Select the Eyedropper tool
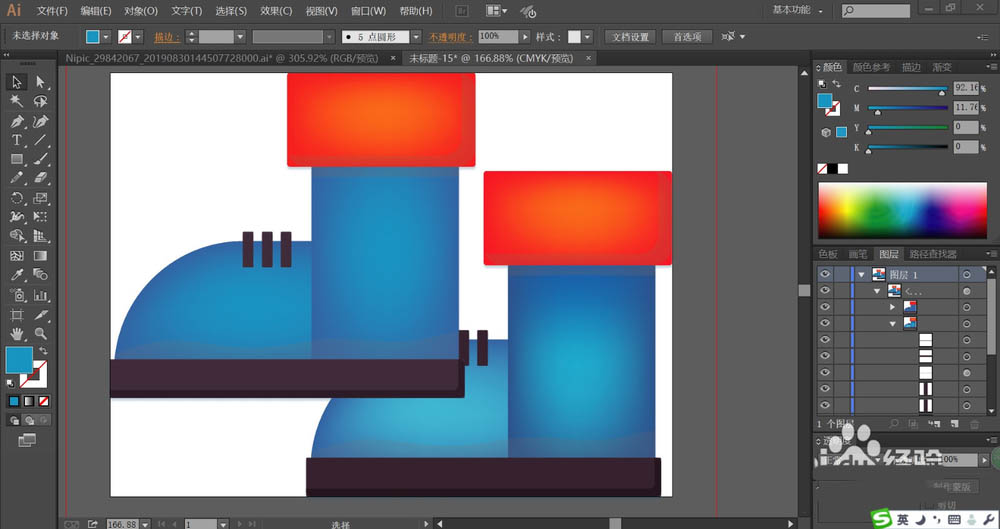 (17, 275)
